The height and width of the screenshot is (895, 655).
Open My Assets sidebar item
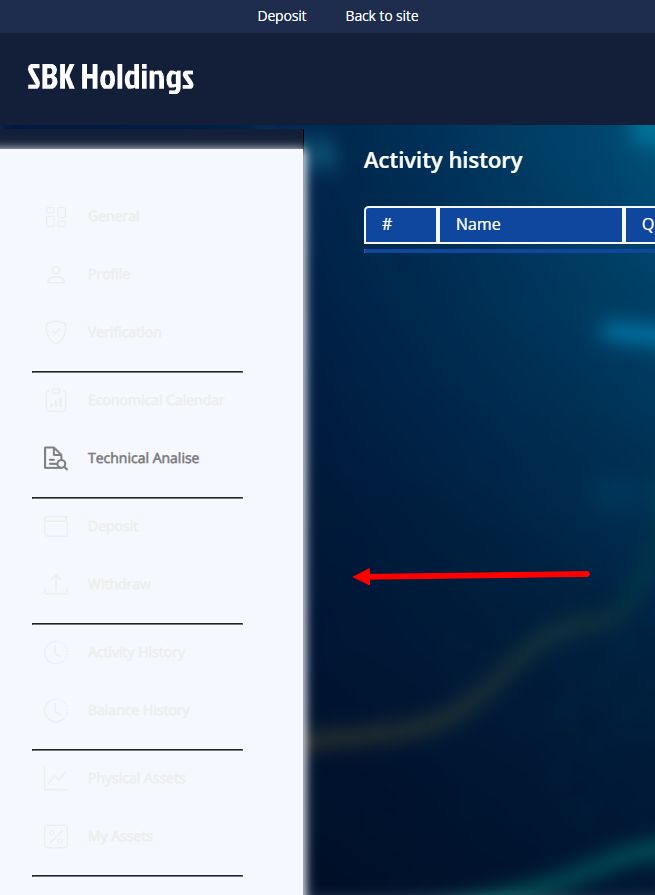click(120, 836)
